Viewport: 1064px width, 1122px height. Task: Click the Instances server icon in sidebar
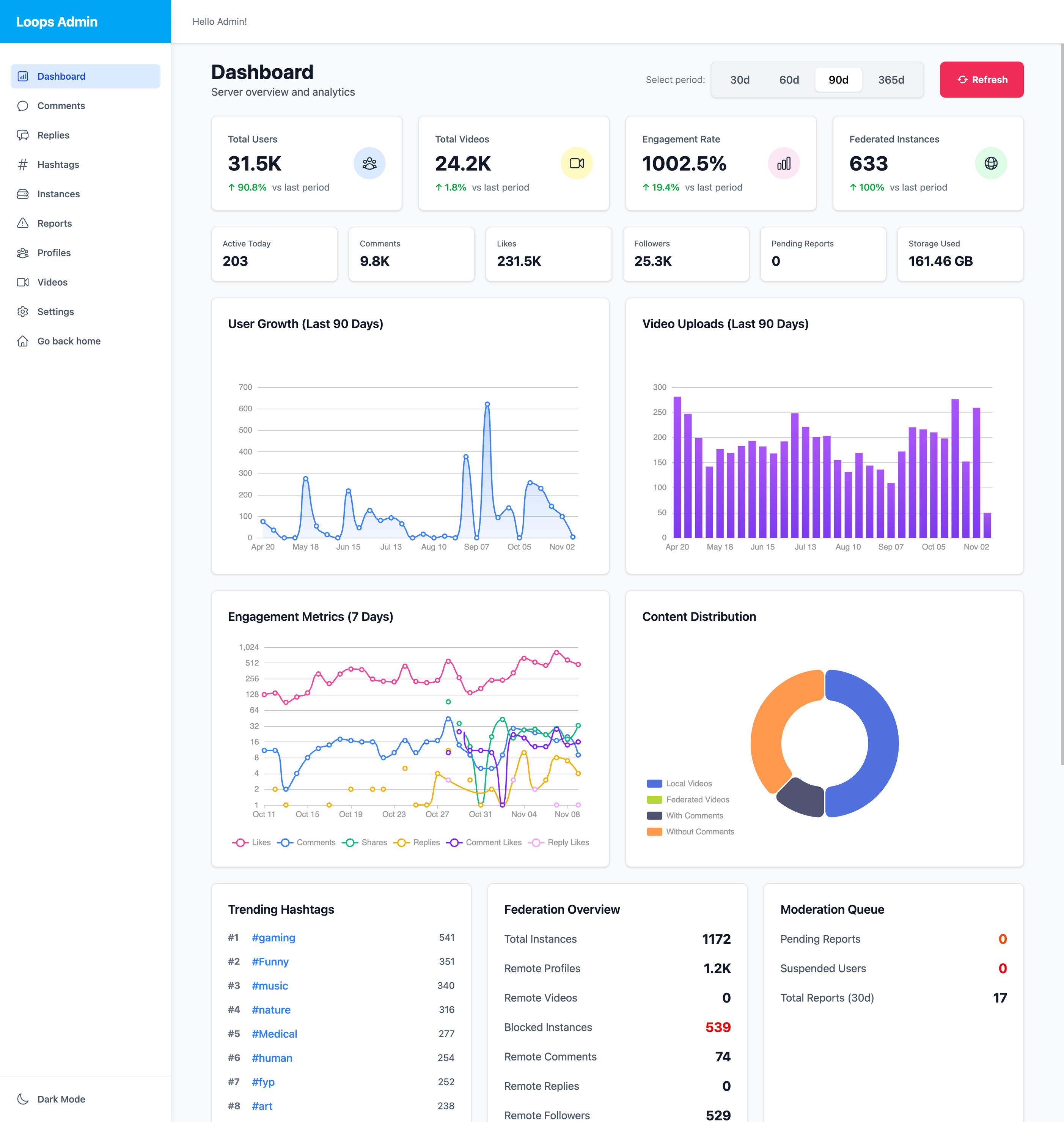pyautogui.click(x=23, y=194)
